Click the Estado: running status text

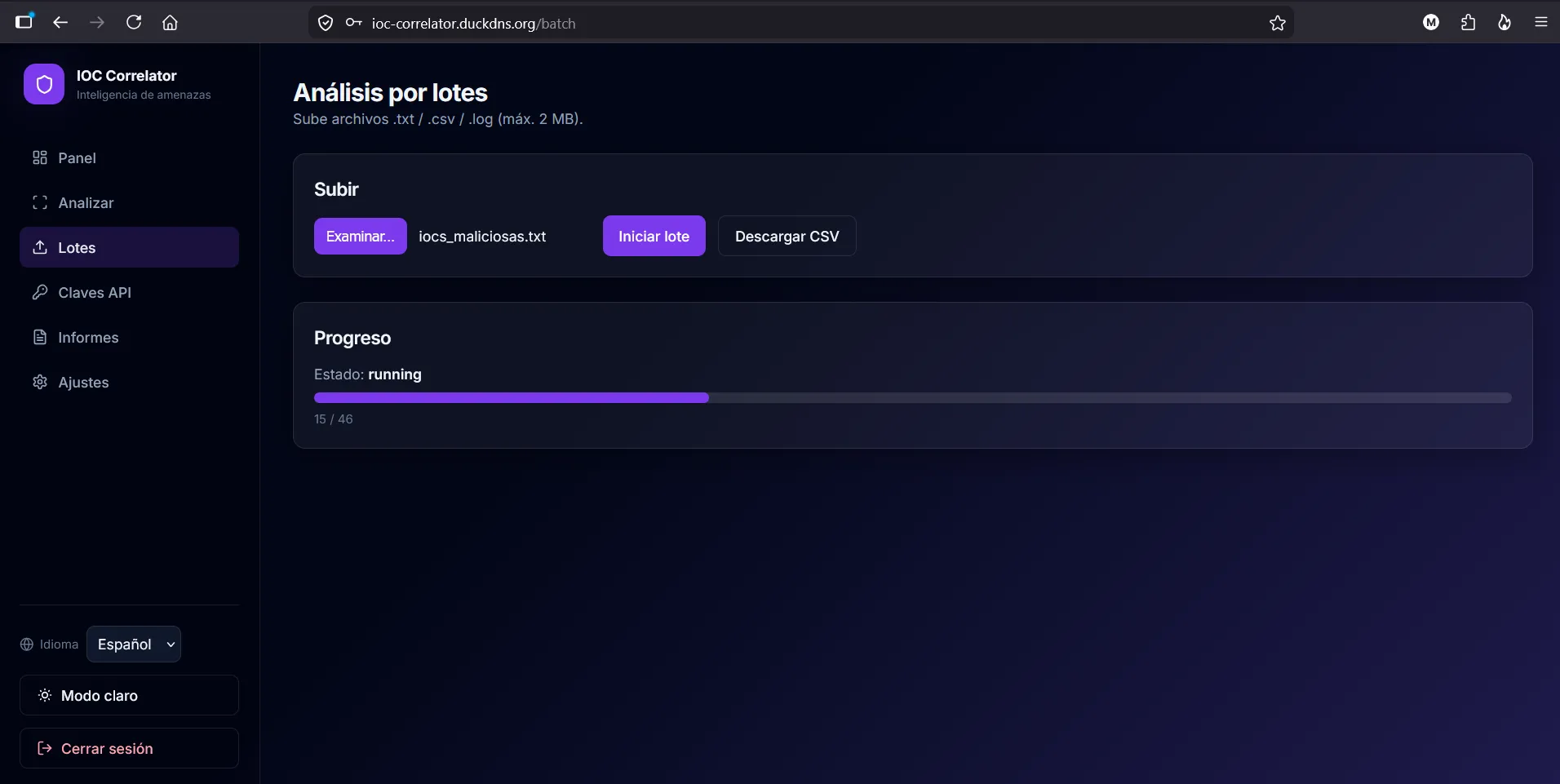(x=368, y=374)
